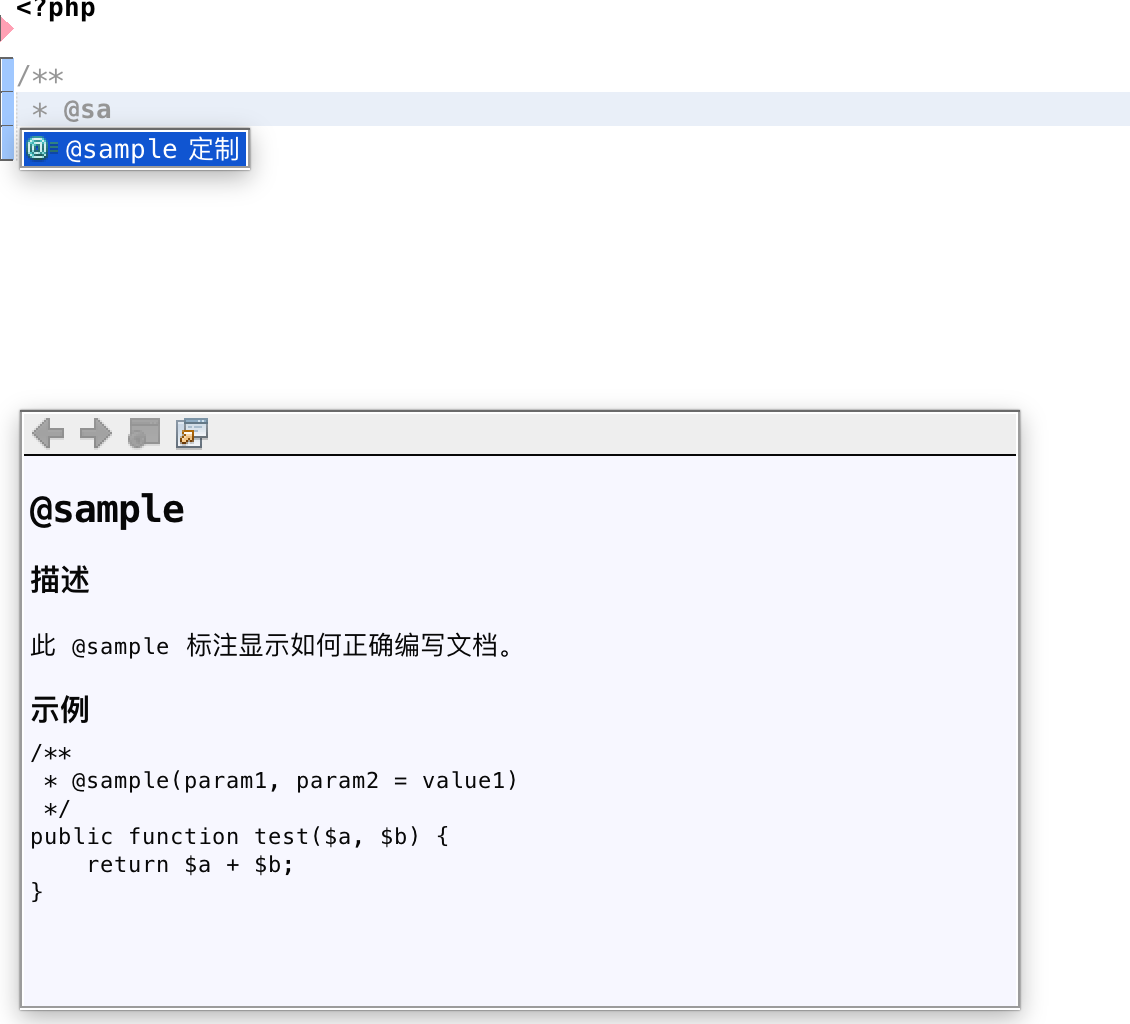
Task: Open documentation in external browser via toolbar icon
Action: click(x=190, y=432)
